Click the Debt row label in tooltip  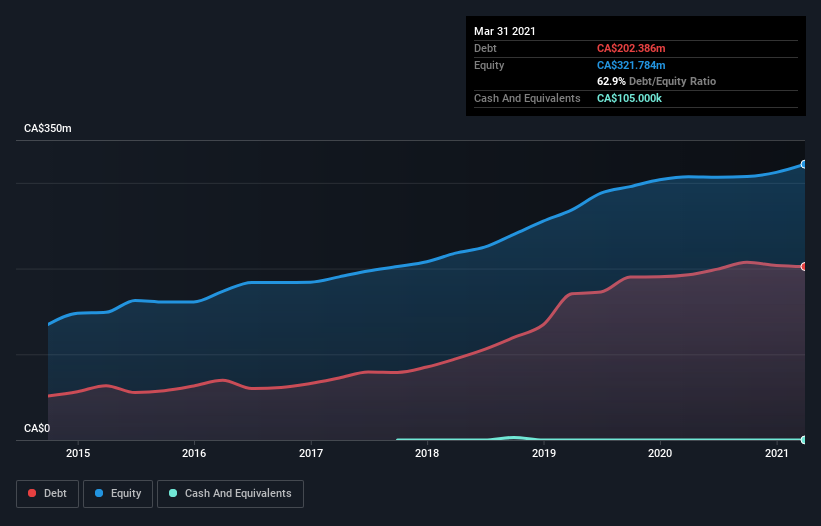click(x=485, y=48)
